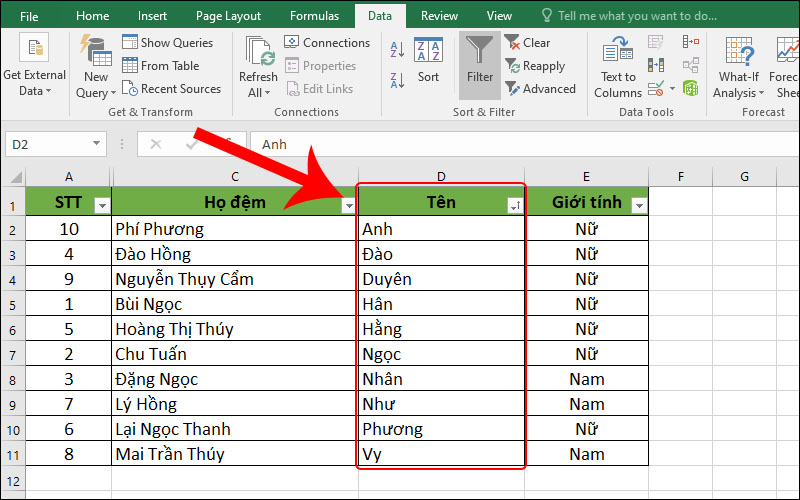
Task: Click From Table
Action: [161, 66]
